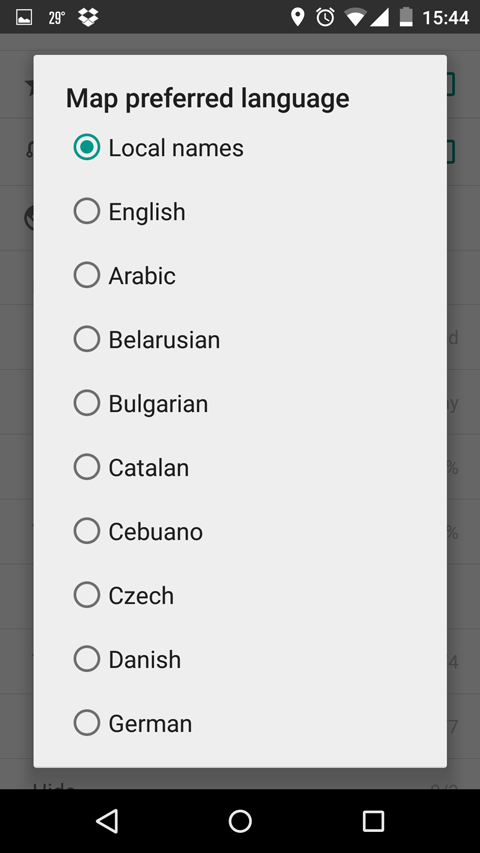Select Bulgarian language option
The height and width of the screenshot is (853, 480).
pyautogui.click(x=87, y=403)
